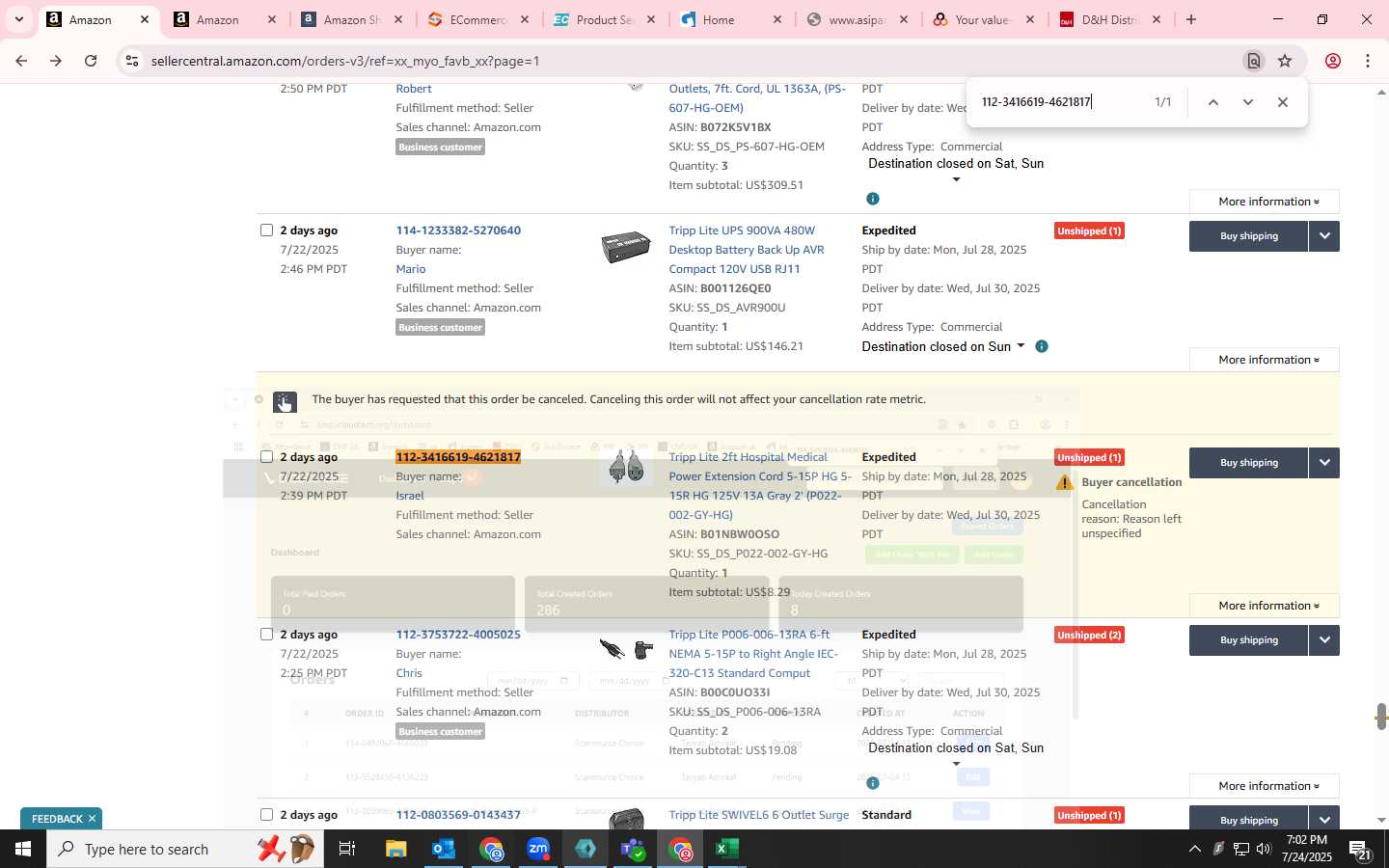This screenshot has height=868, width=1389.
Task: Select checkbox for order 114-1233382-5270640
Action: [266, 230]
